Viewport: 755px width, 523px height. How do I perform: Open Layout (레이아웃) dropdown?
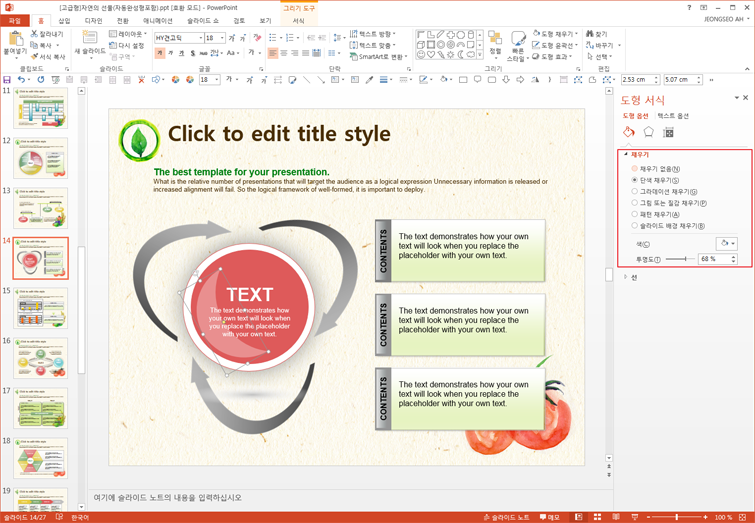click(x=128, y=34)
